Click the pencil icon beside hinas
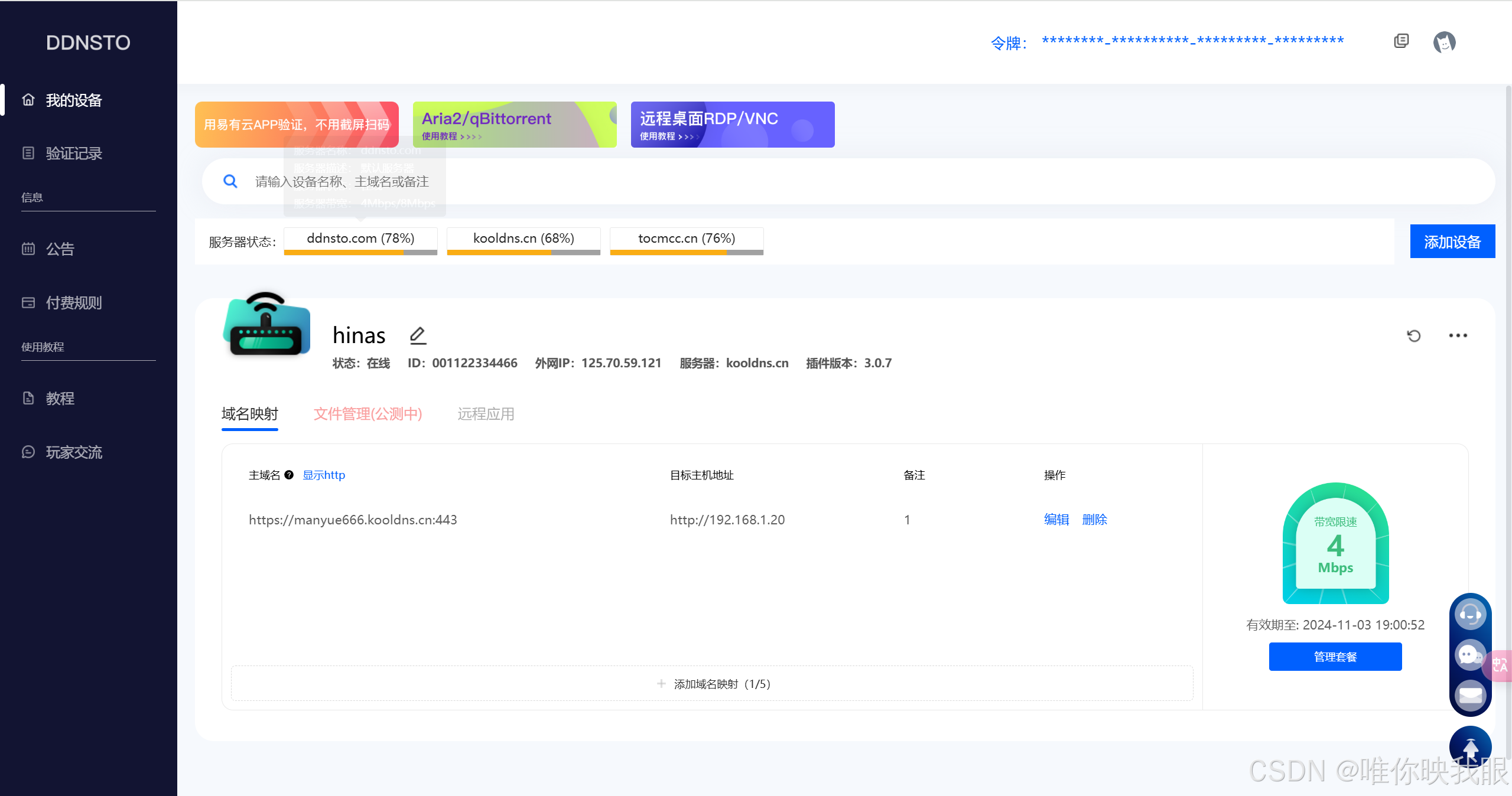Image resolution: width=1512 pixels, height=796 pixels. coord(418,335)
